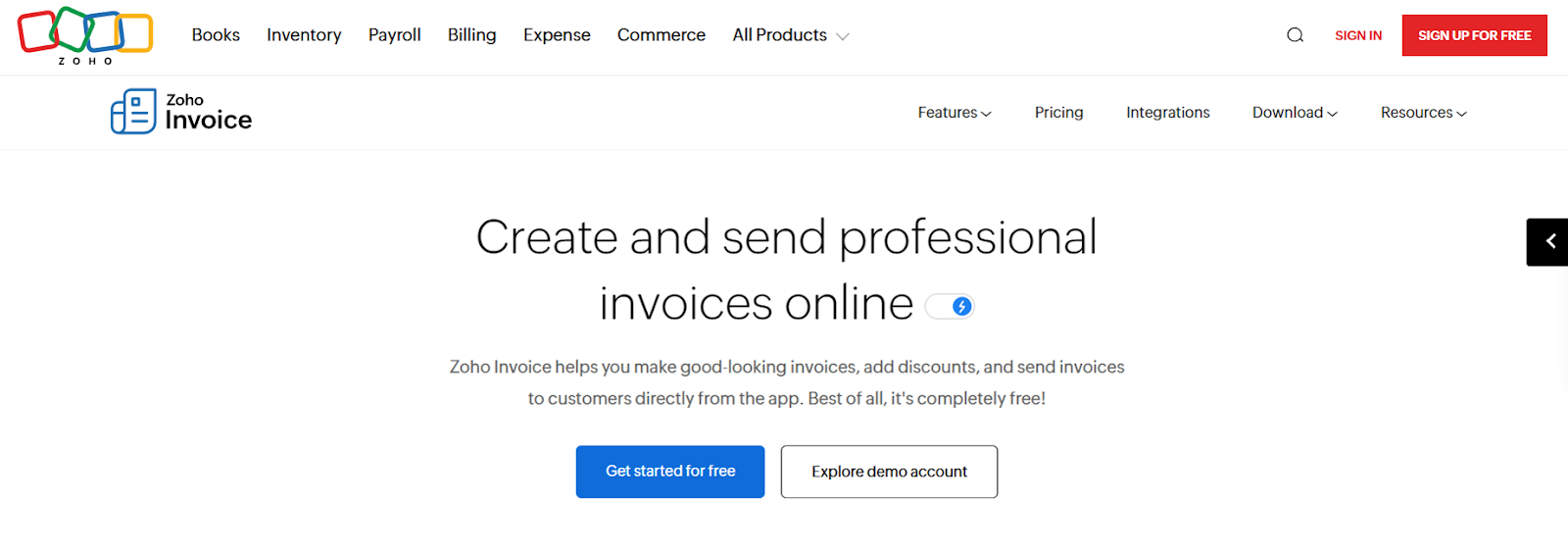Open the Commerce product link

click(661, 35)
